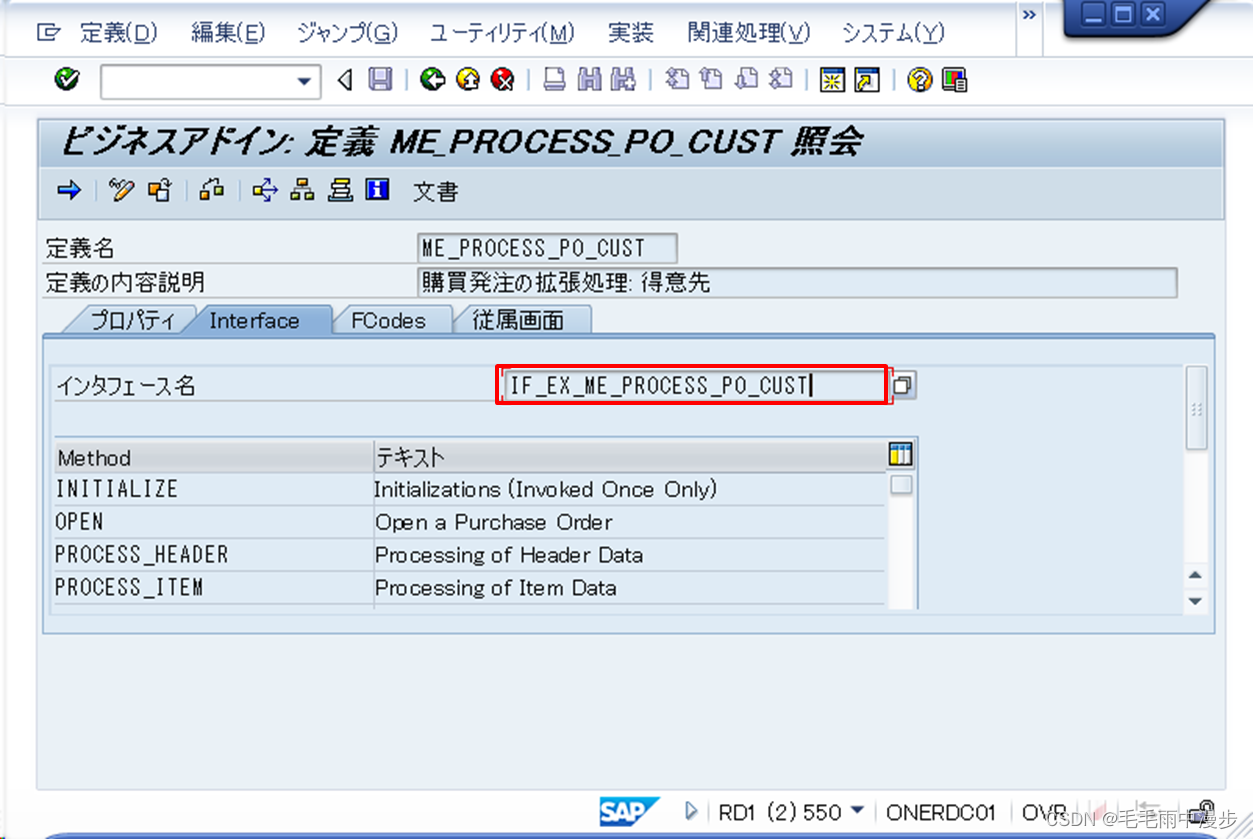Click the blue right-arrow icon in application toolbar
This screenshot has height=839, width=1253.
click(x=69, y=190)
